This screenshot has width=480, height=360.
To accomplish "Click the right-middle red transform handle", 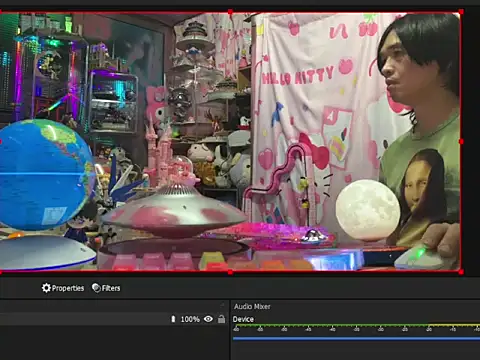I will 461,142.
